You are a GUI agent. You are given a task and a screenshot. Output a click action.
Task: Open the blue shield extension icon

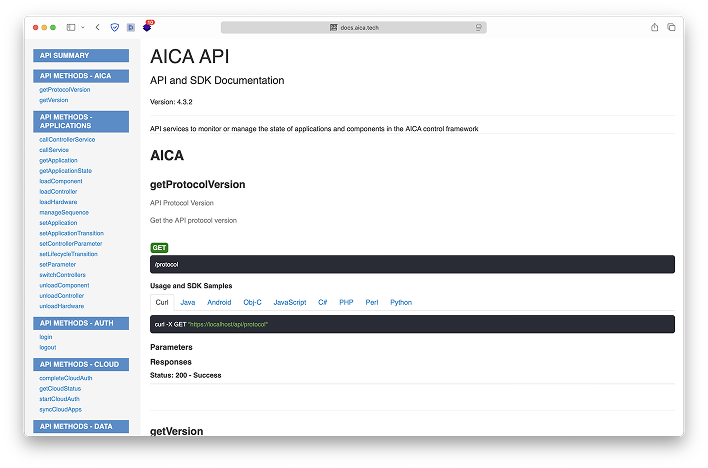point(115,28)
